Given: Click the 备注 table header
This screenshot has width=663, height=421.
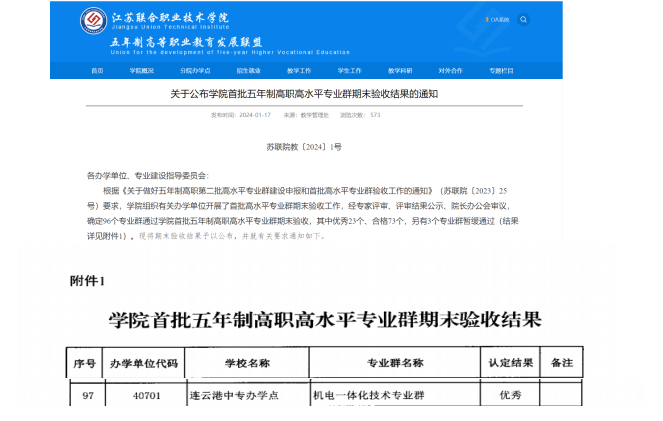Looking at the screenshot, I should point(562,363).
